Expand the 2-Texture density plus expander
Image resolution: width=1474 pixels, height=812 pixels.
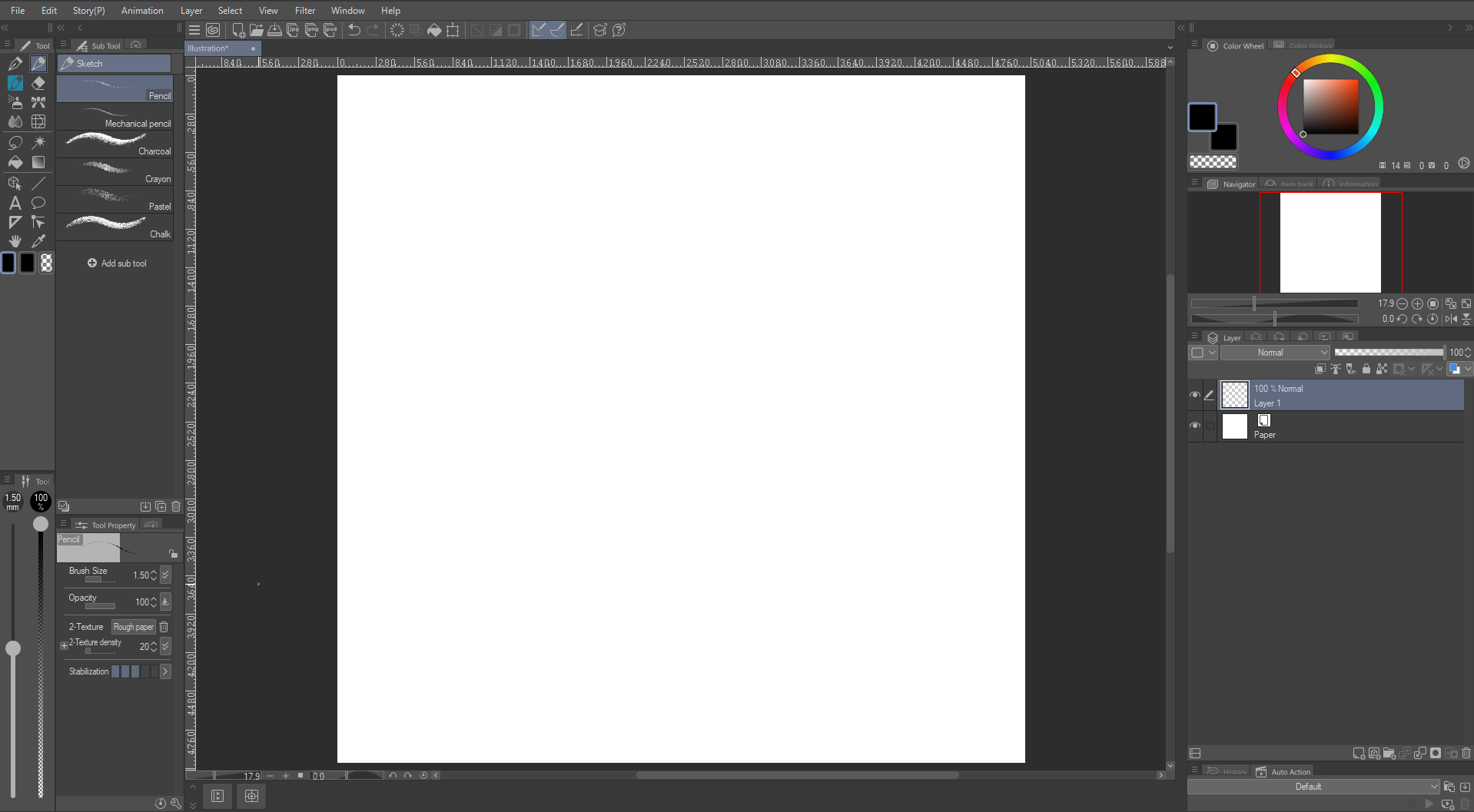(x=64, y=646)
